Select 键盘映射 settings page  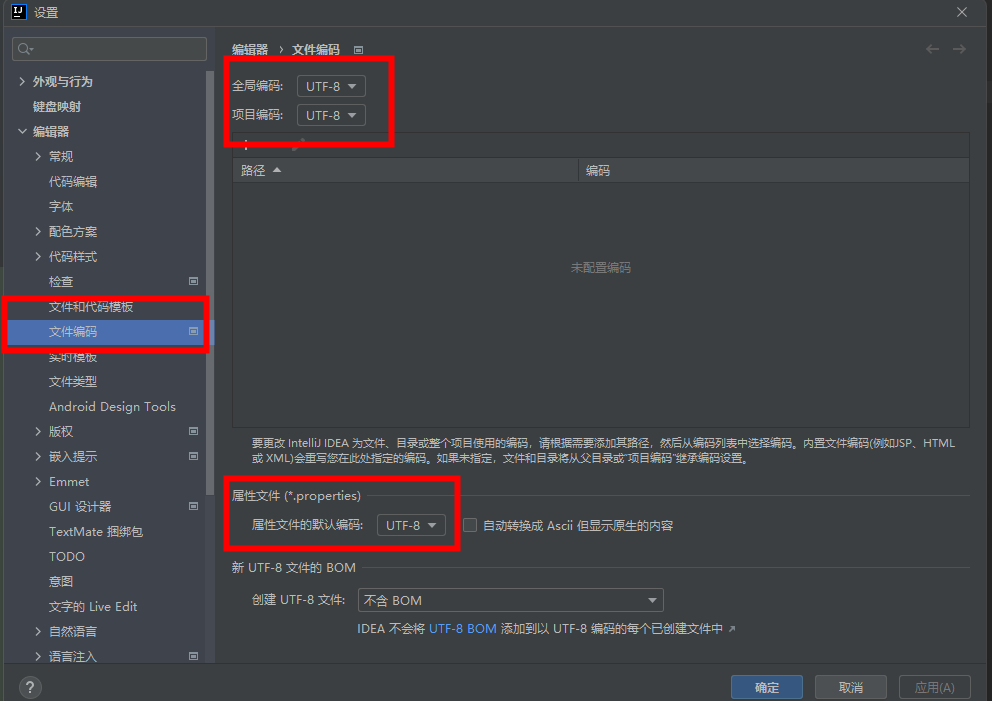click(x=57, y=106)
